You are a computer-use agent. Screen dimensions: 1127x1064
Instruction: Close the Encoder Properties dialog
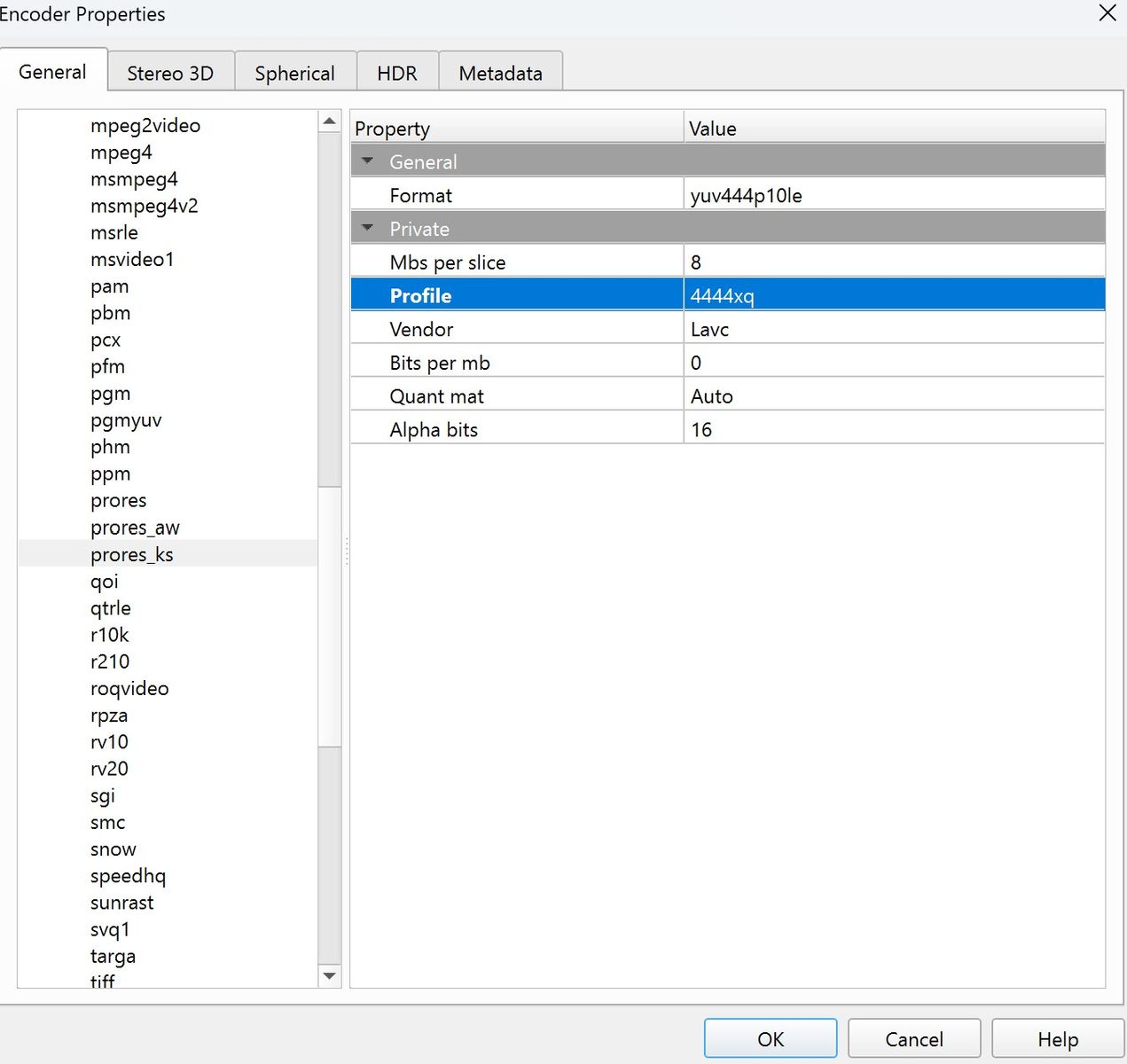(x=1107, y=13)
